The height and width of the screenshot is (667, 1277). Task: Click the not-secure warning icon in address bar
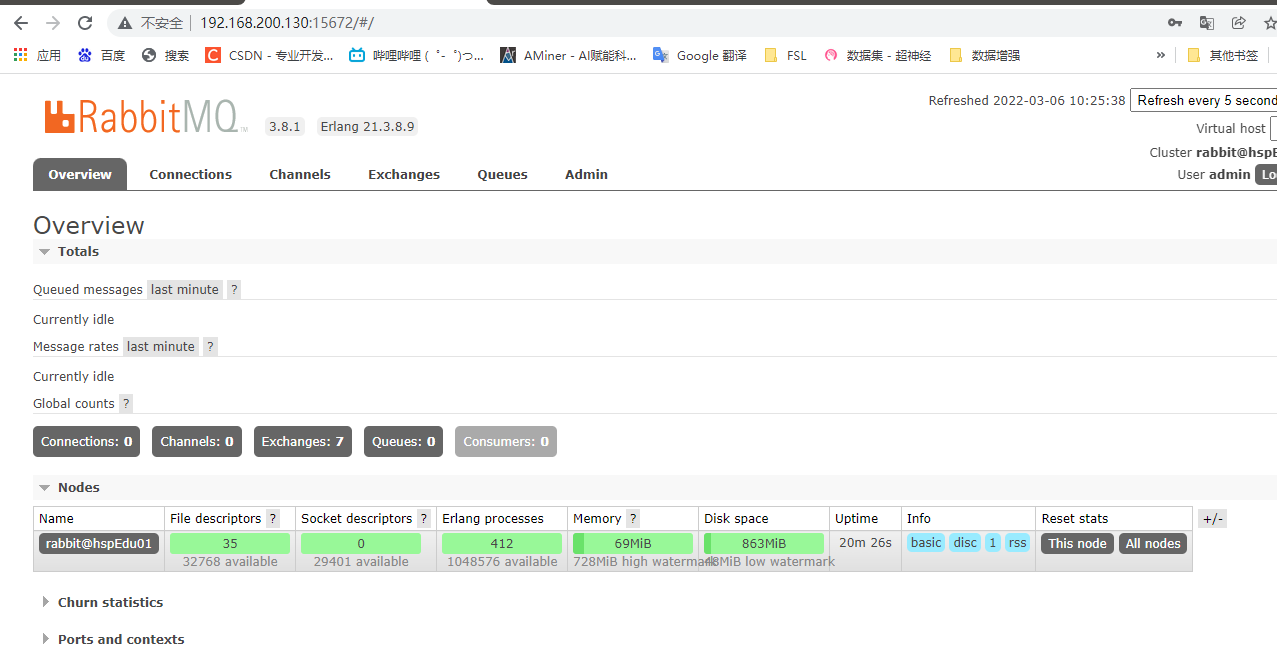pos(124,23)
